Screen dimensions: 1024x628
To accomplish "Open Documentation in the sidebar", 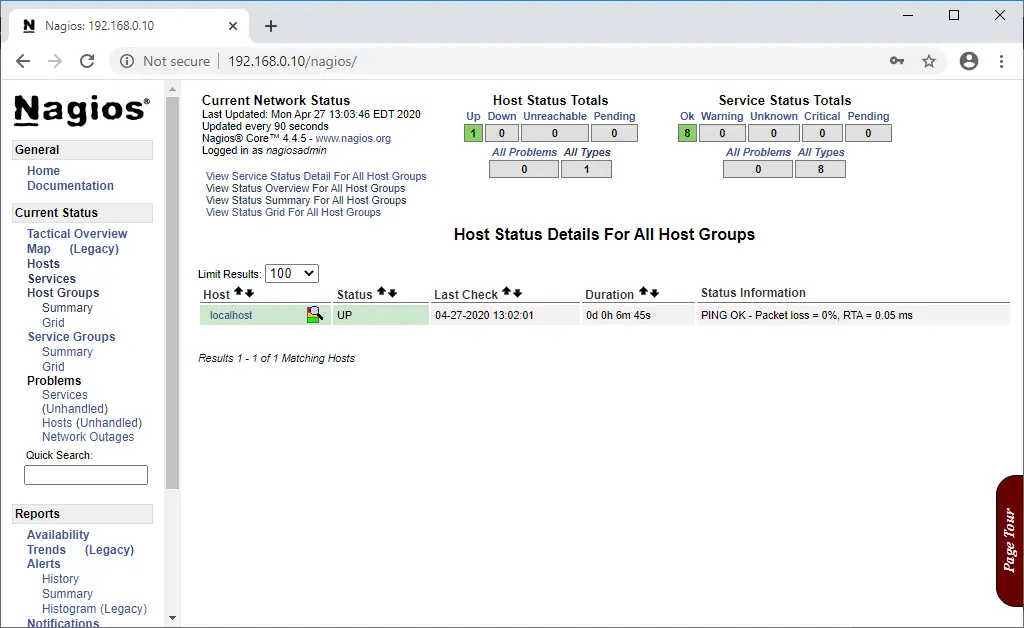I will pos(71,185).
